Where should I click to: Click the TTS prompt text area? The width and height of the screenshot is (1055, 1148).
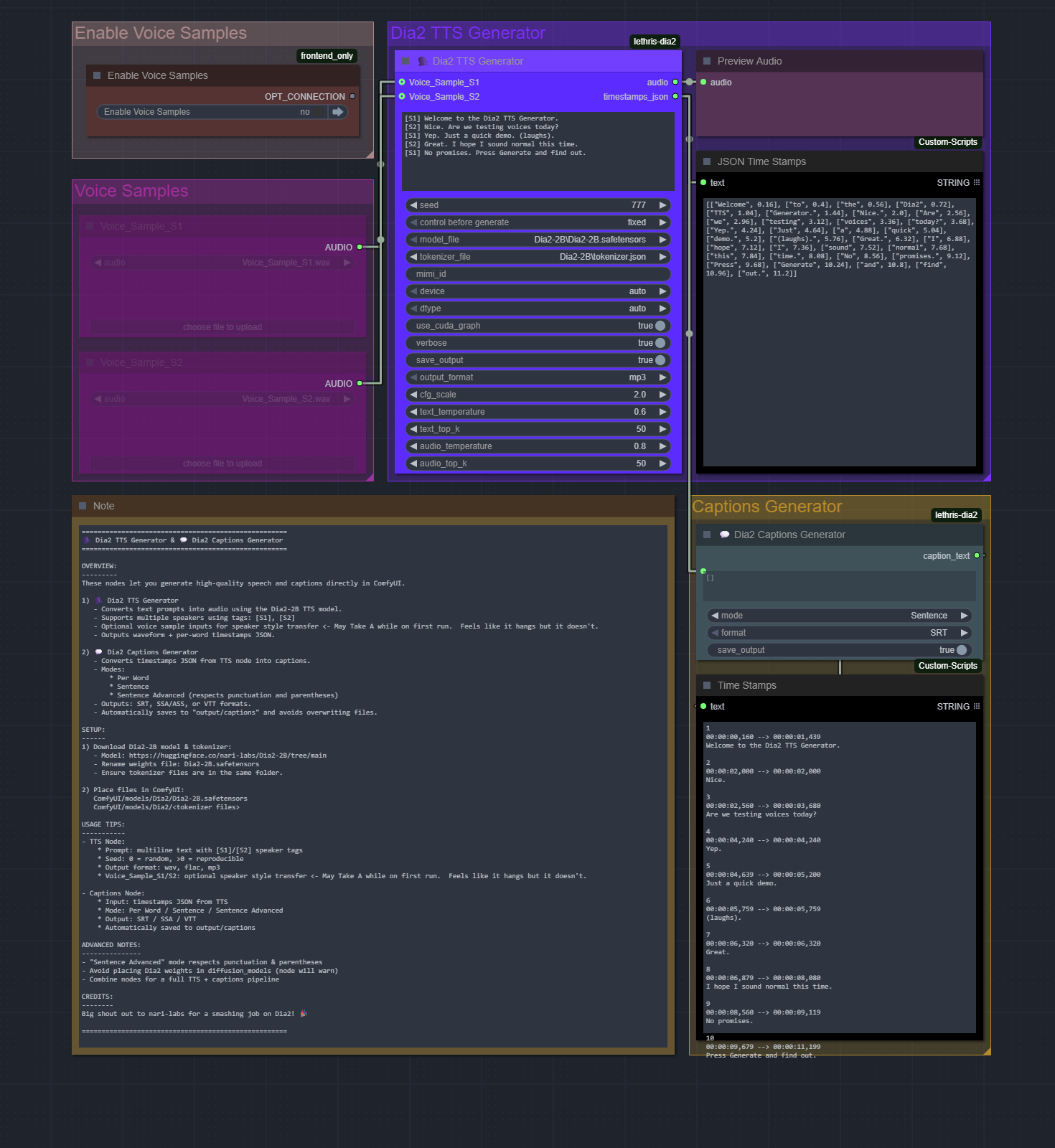coord(538,151)
